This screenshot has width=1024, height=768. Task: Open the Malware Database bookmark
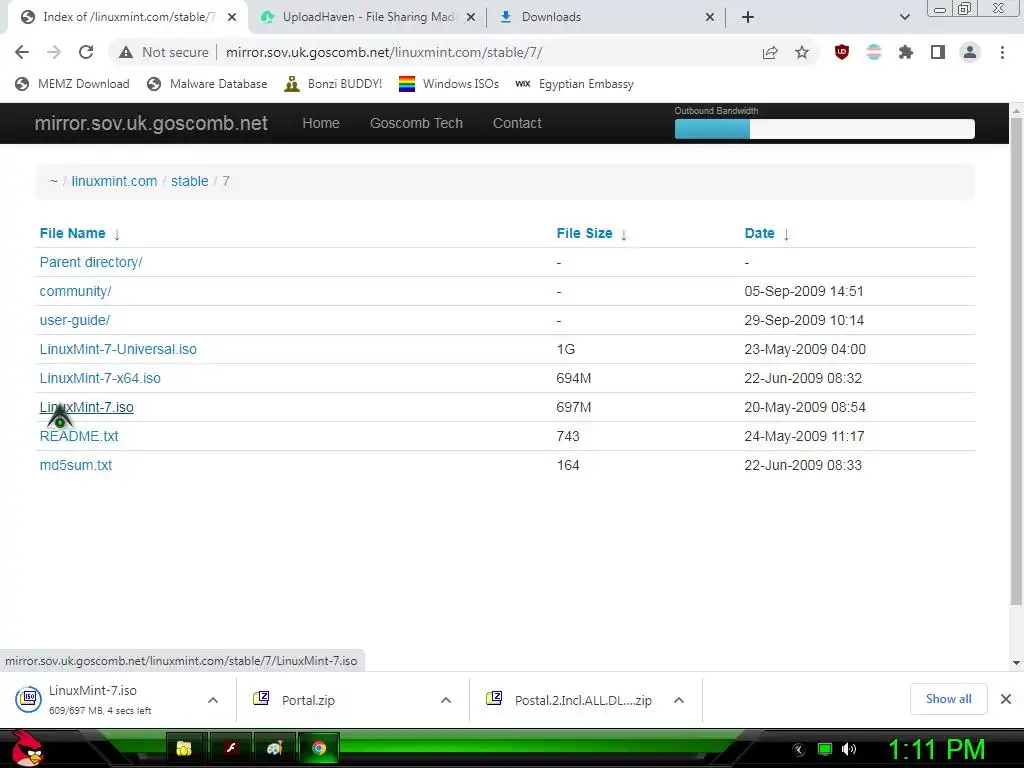coord(207,84)
